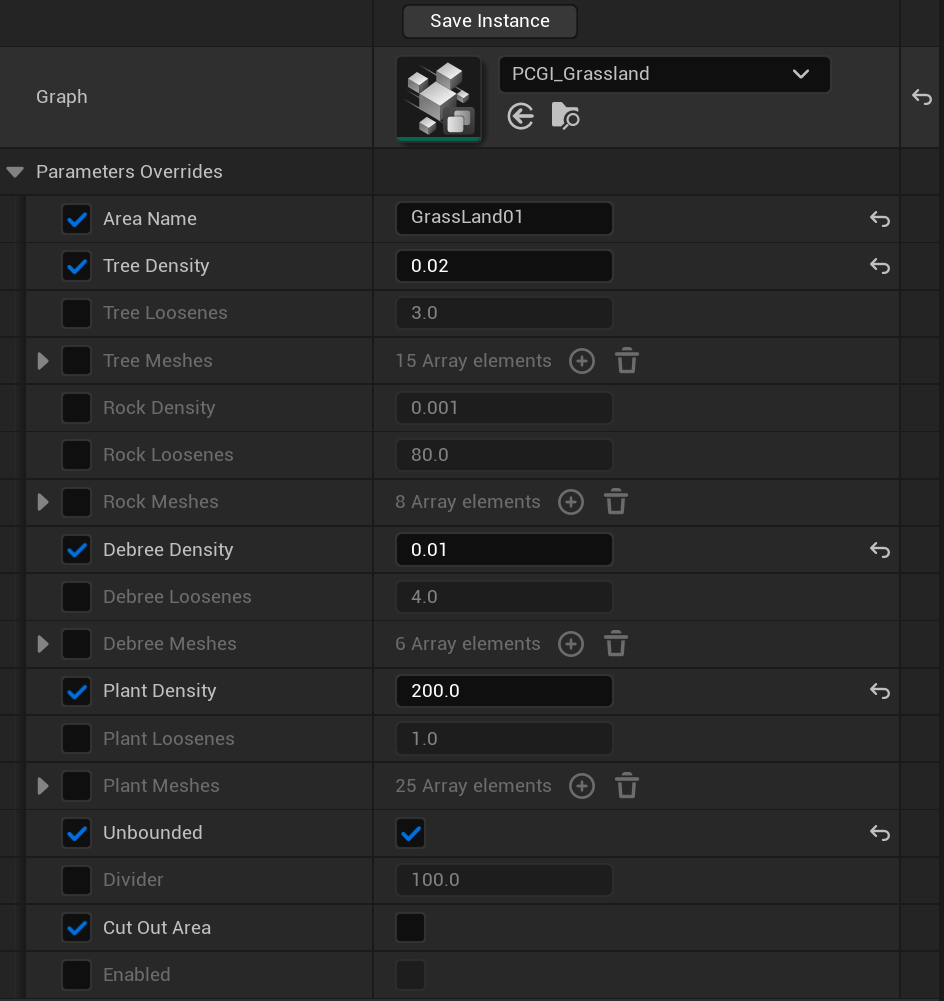Enable the Divider override checkbox

coord(77,880)
